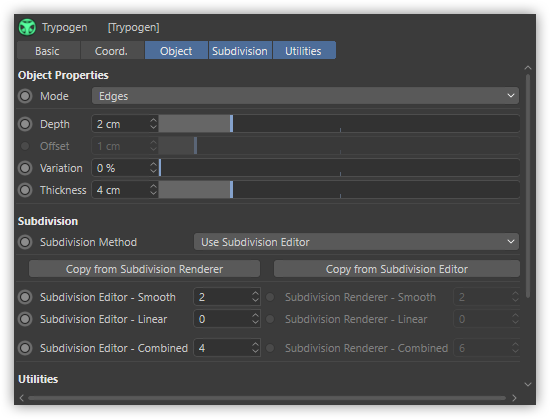Click stepper arrows of Subdivision Editor - Smooth
This screenshot has height=419, width=550.
point(255,297)
